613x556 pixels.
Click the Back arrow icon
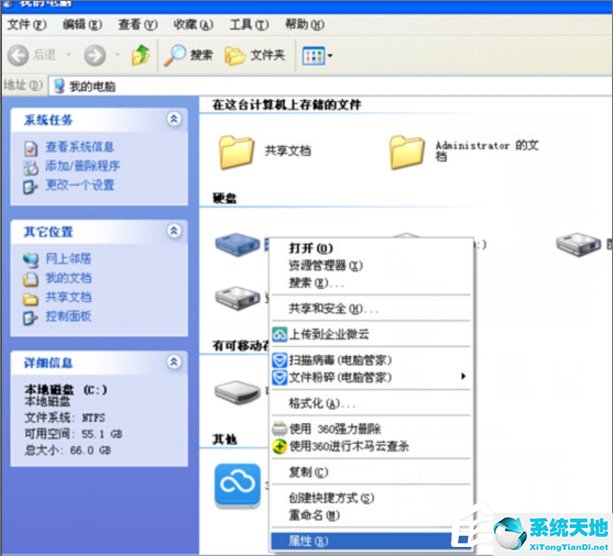point(18,55)
